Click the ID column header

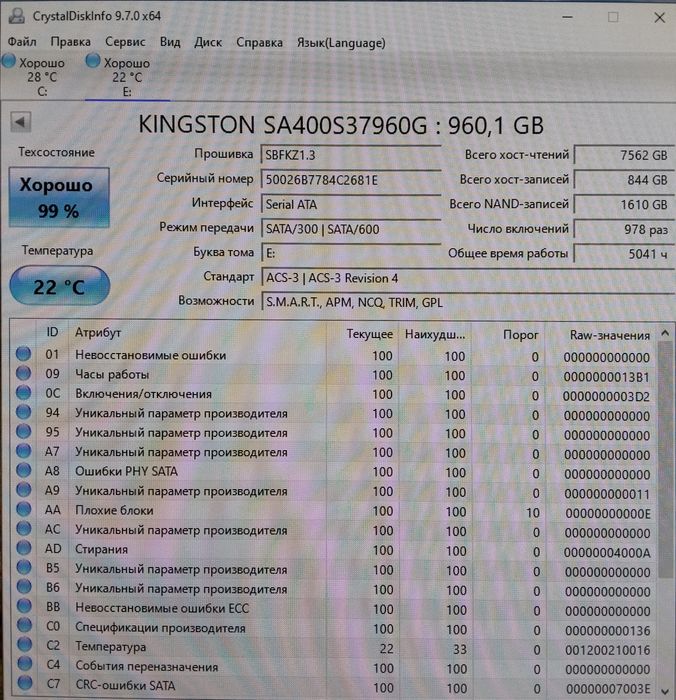(52, 332)
